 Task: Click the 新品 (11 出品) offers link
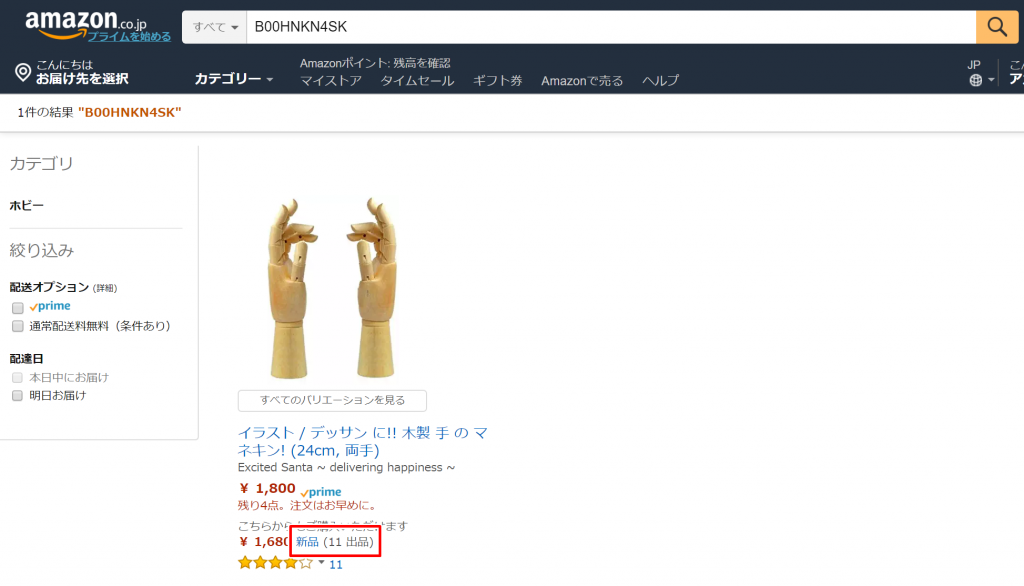(x=334, y=542)
